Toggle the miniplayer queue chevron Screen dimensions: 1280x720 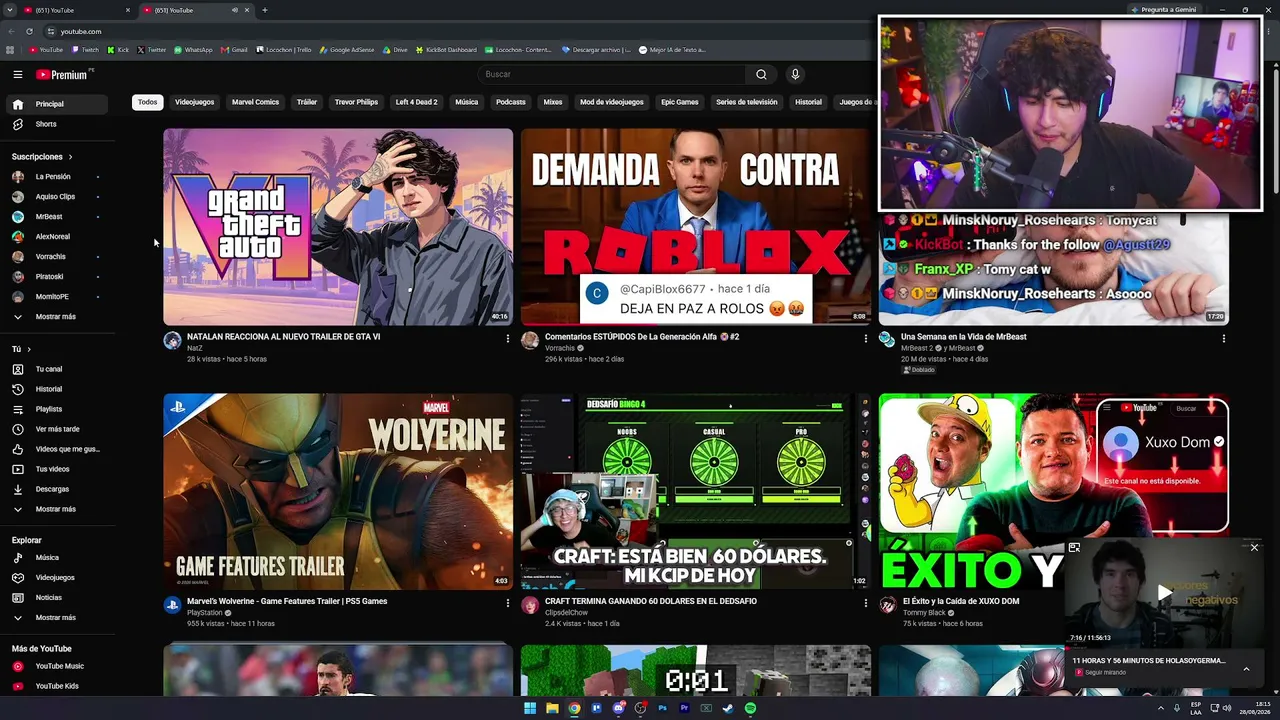[x=1246, y=669]
